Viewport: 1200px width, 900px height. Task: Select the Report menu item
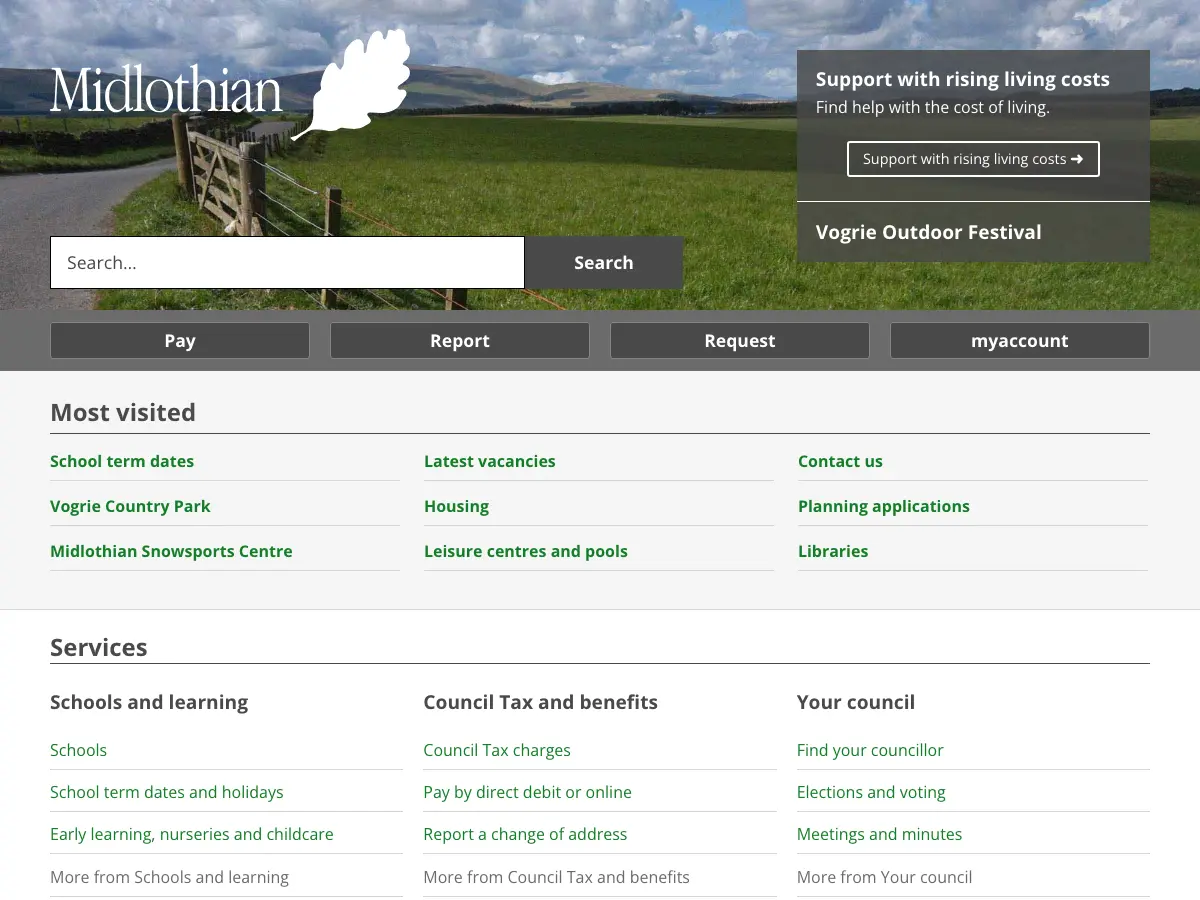(460, 340)
